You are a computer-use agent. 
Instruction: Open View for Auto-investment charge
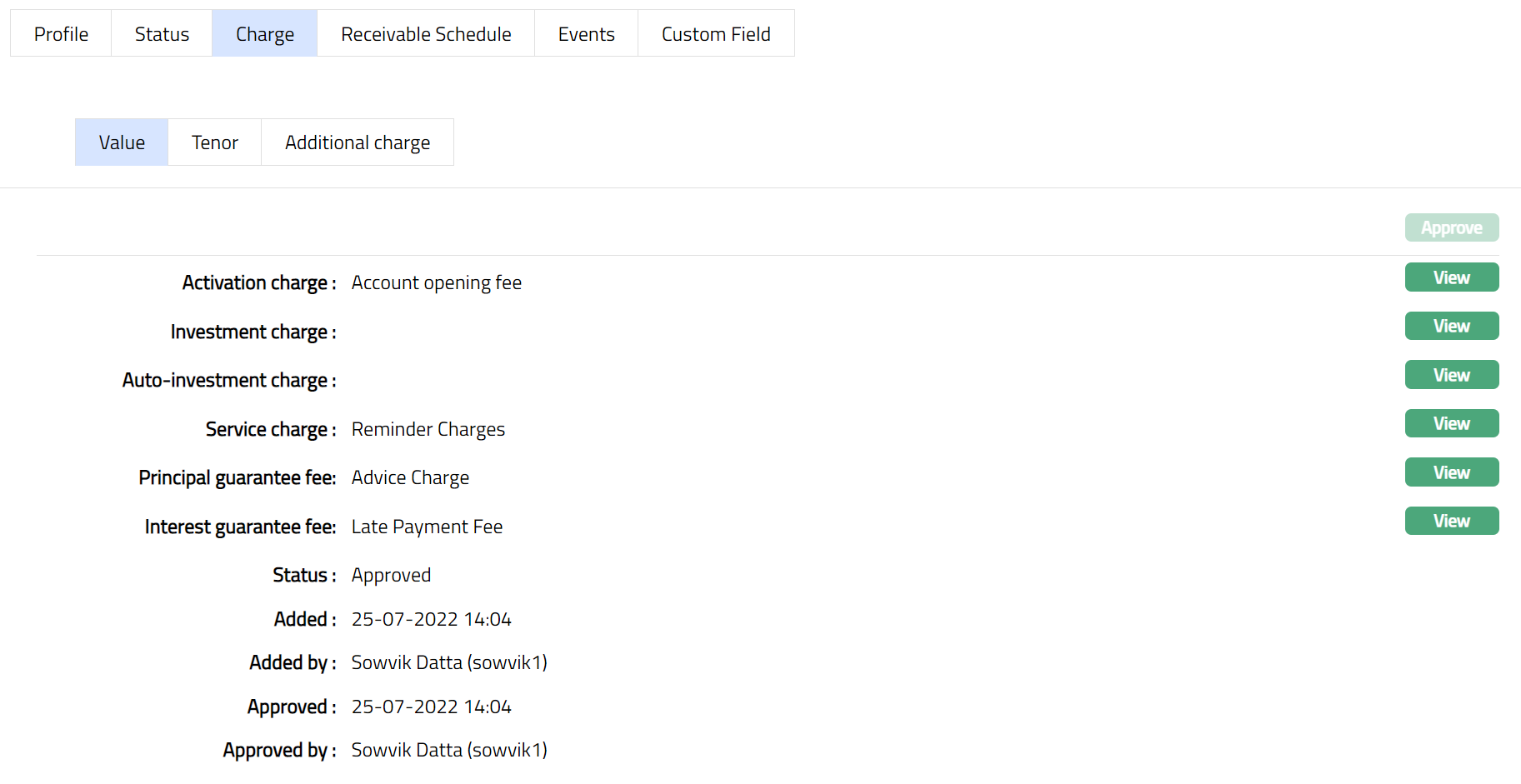pyautogui.click(x=1451, y=375)
